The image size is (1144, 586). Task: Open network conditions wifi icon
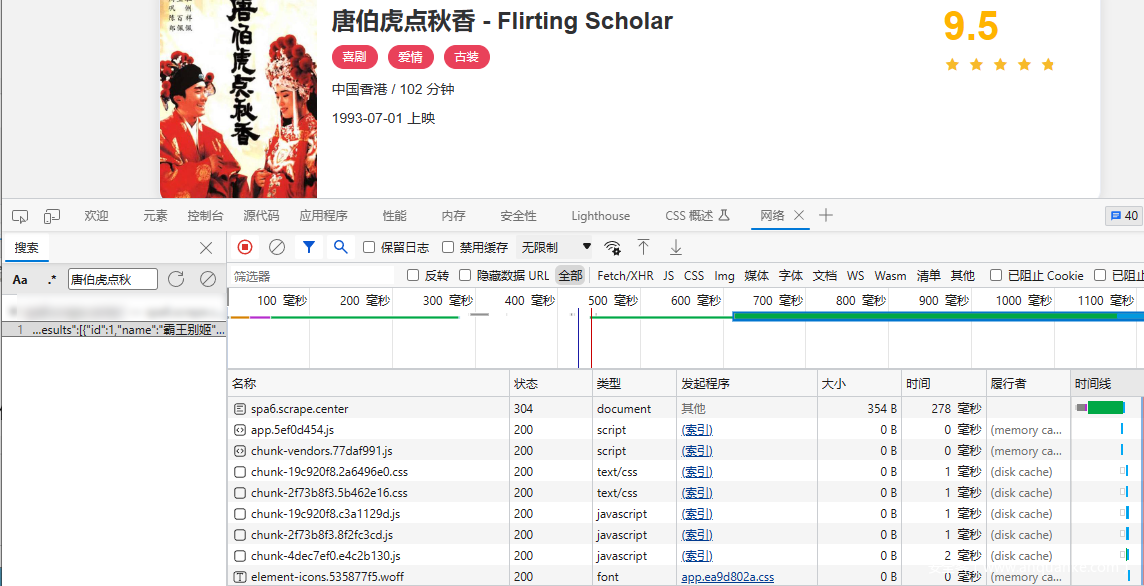click(x=612, y=247)
